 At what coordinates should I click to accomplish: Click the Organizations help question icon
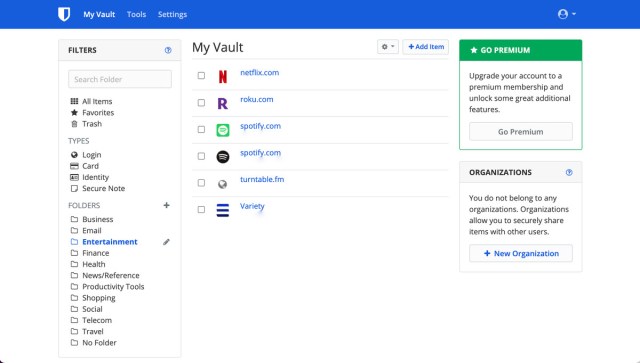569,172
